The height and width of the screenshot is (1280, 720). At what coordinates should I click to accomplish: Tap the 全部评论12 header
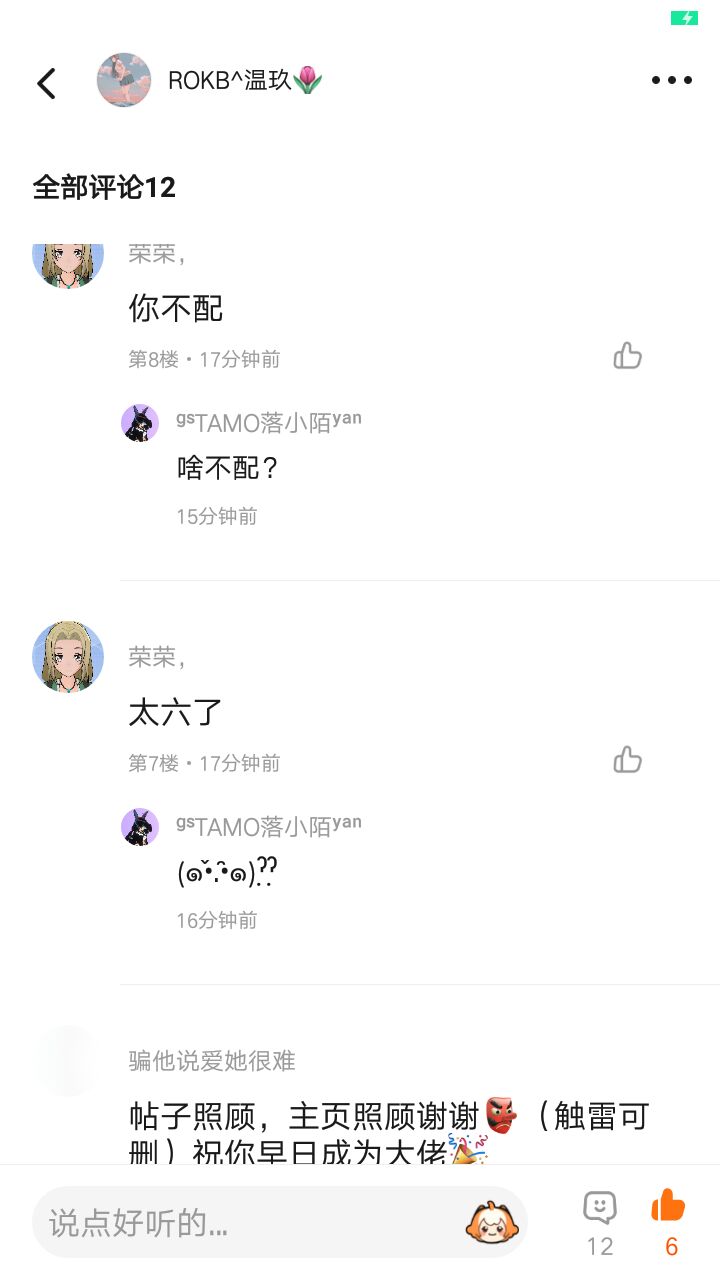[x=104, y=187]
